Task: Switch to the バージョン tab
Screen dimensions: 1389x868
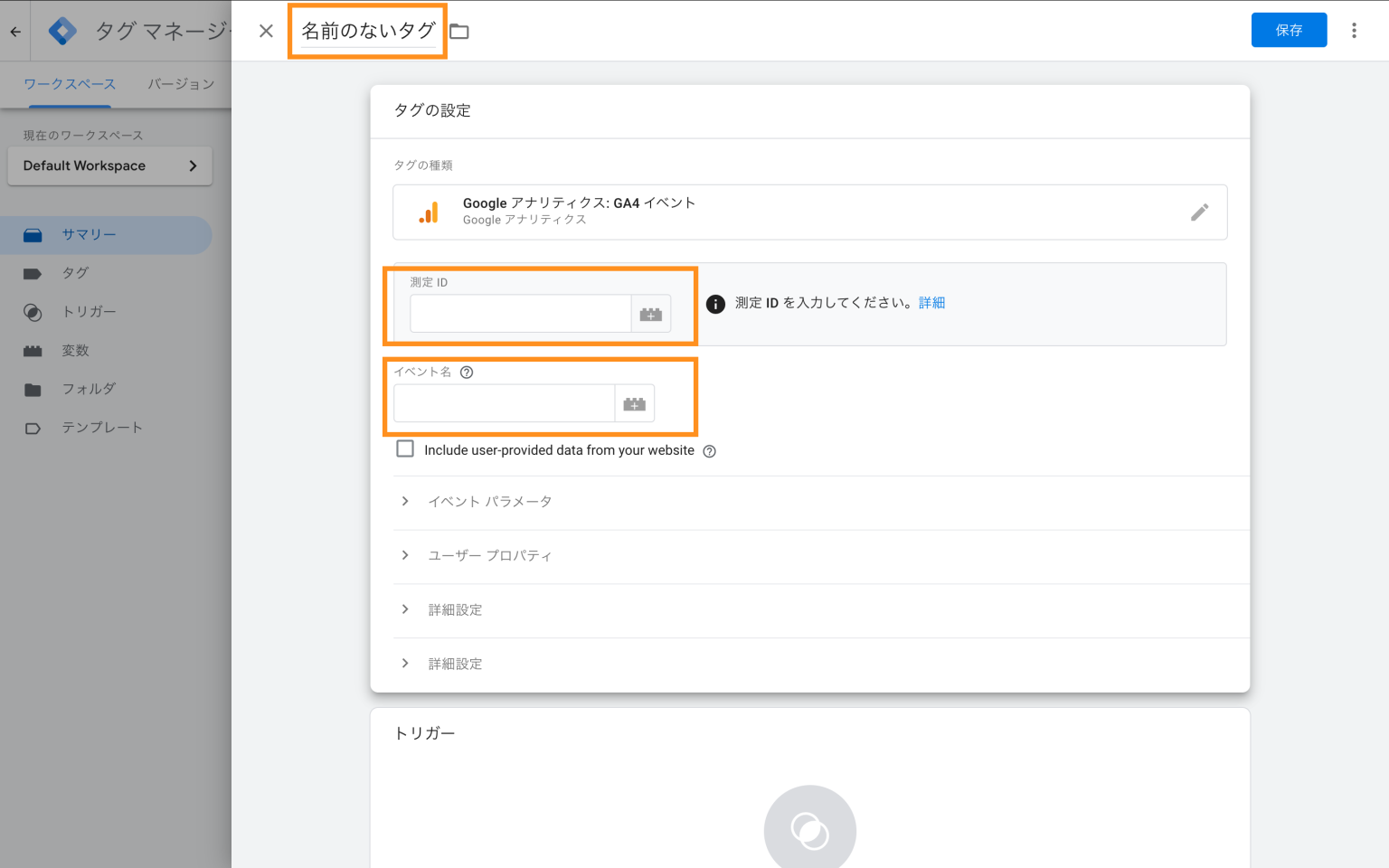Action: (x=181, y=83)
